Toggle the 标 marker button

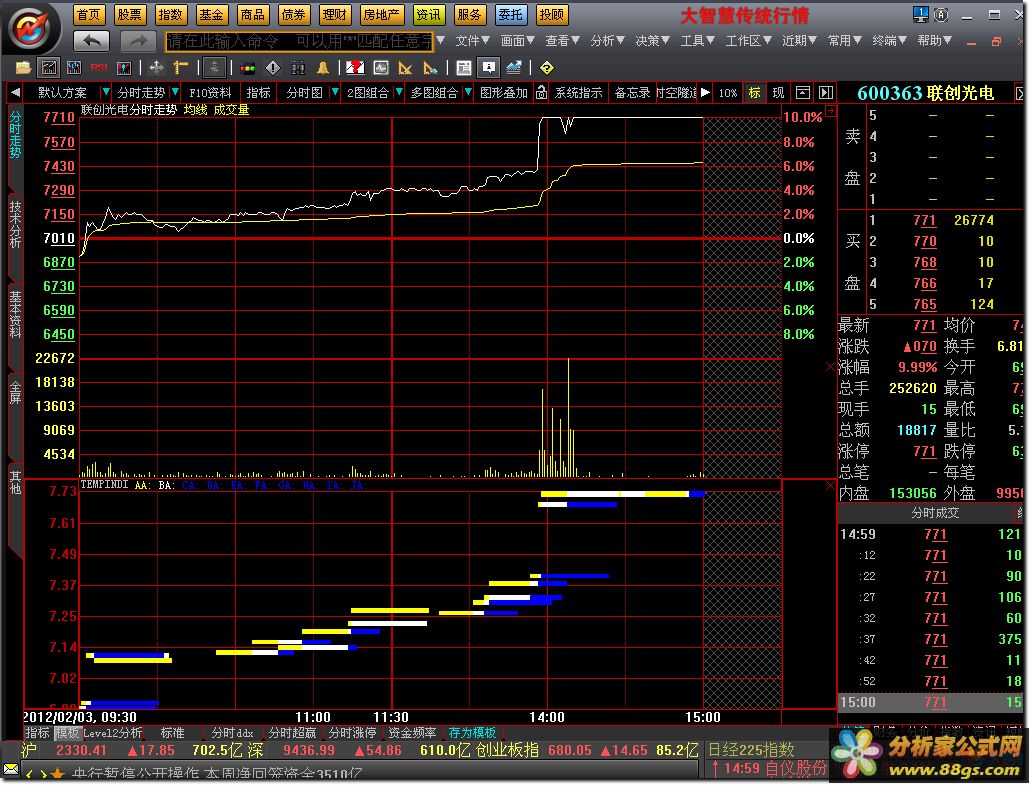click(x=754, y=93)
